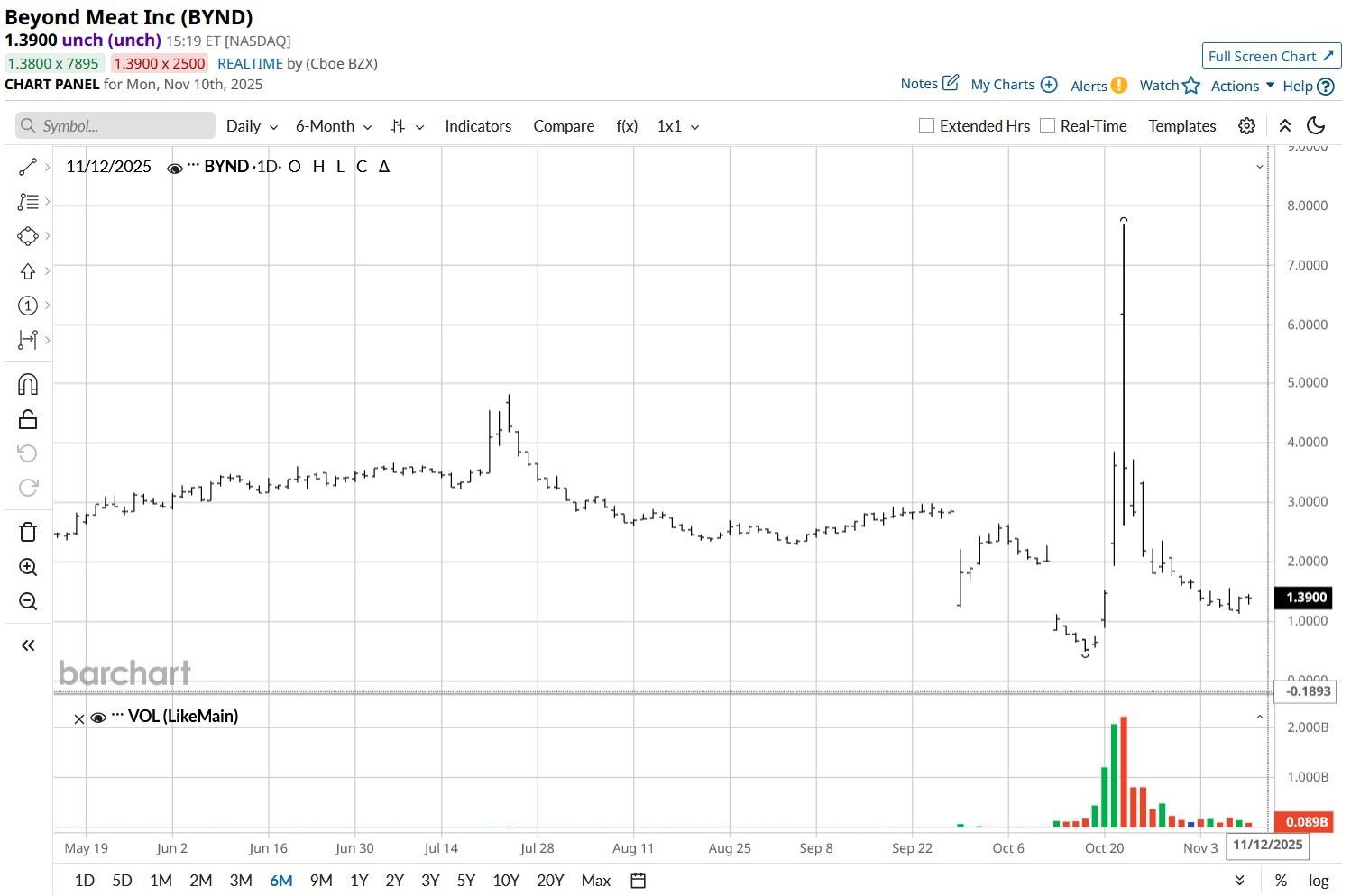Hide the VOL indicator

tap(98, 718)
